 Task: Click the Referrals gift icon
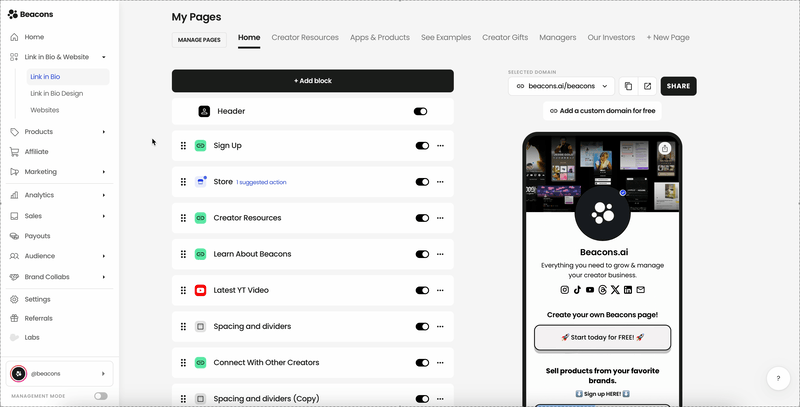tap(14, 318)
